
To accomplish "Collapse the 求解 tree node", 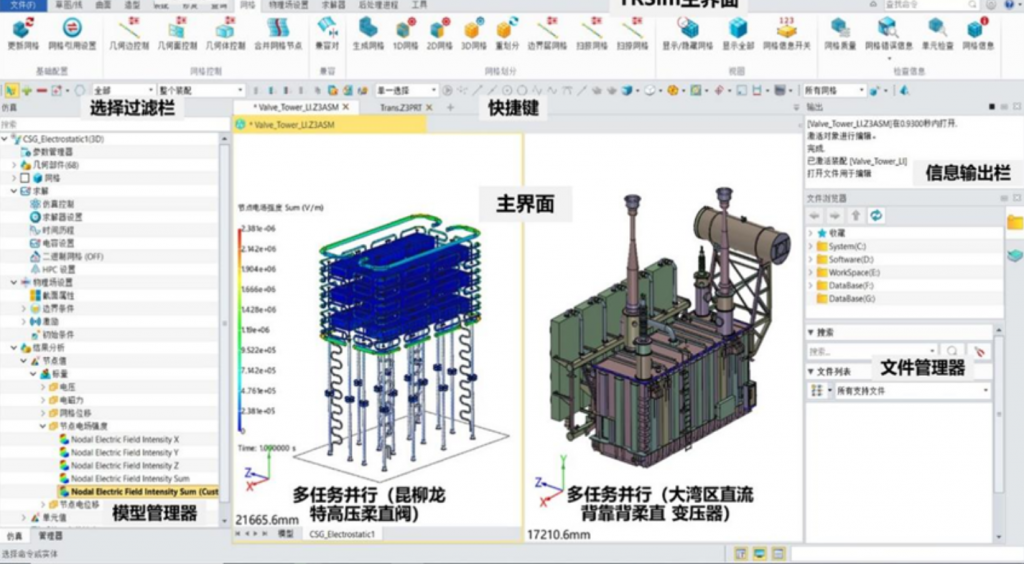I will pos(14,191).
